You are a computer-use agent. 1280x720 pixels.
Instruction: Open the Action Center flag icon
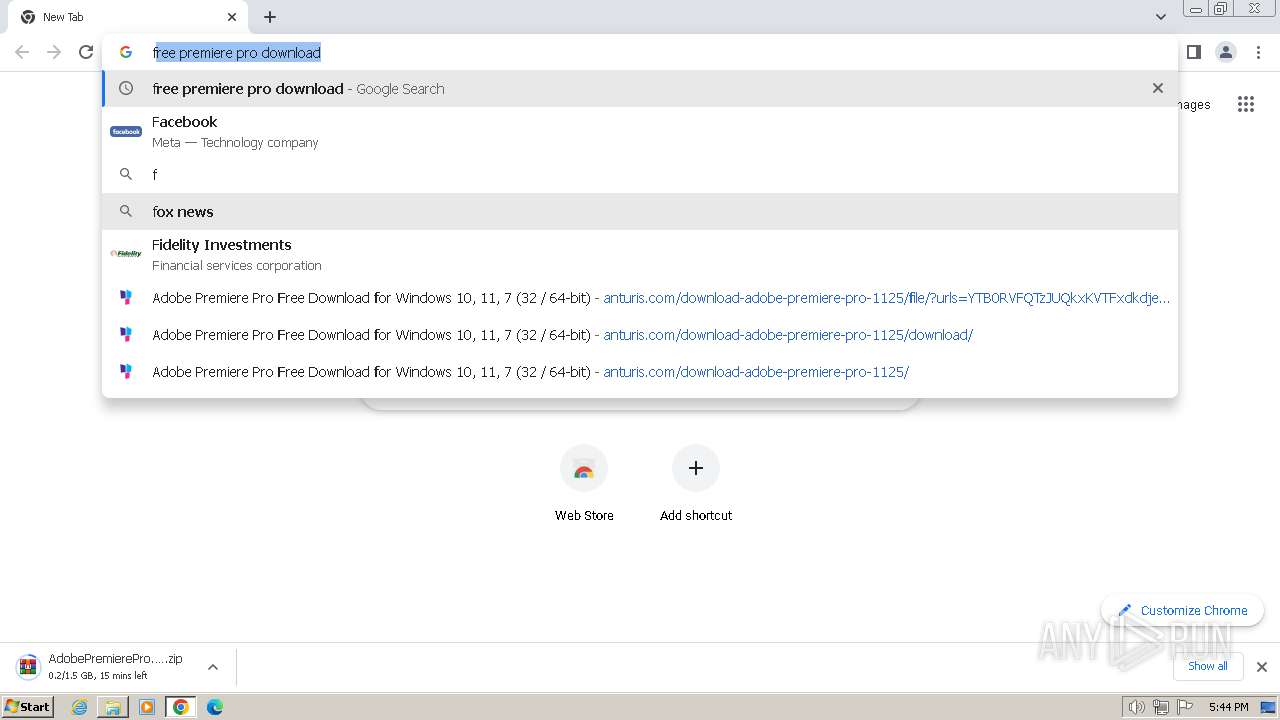pos(1185,707)
